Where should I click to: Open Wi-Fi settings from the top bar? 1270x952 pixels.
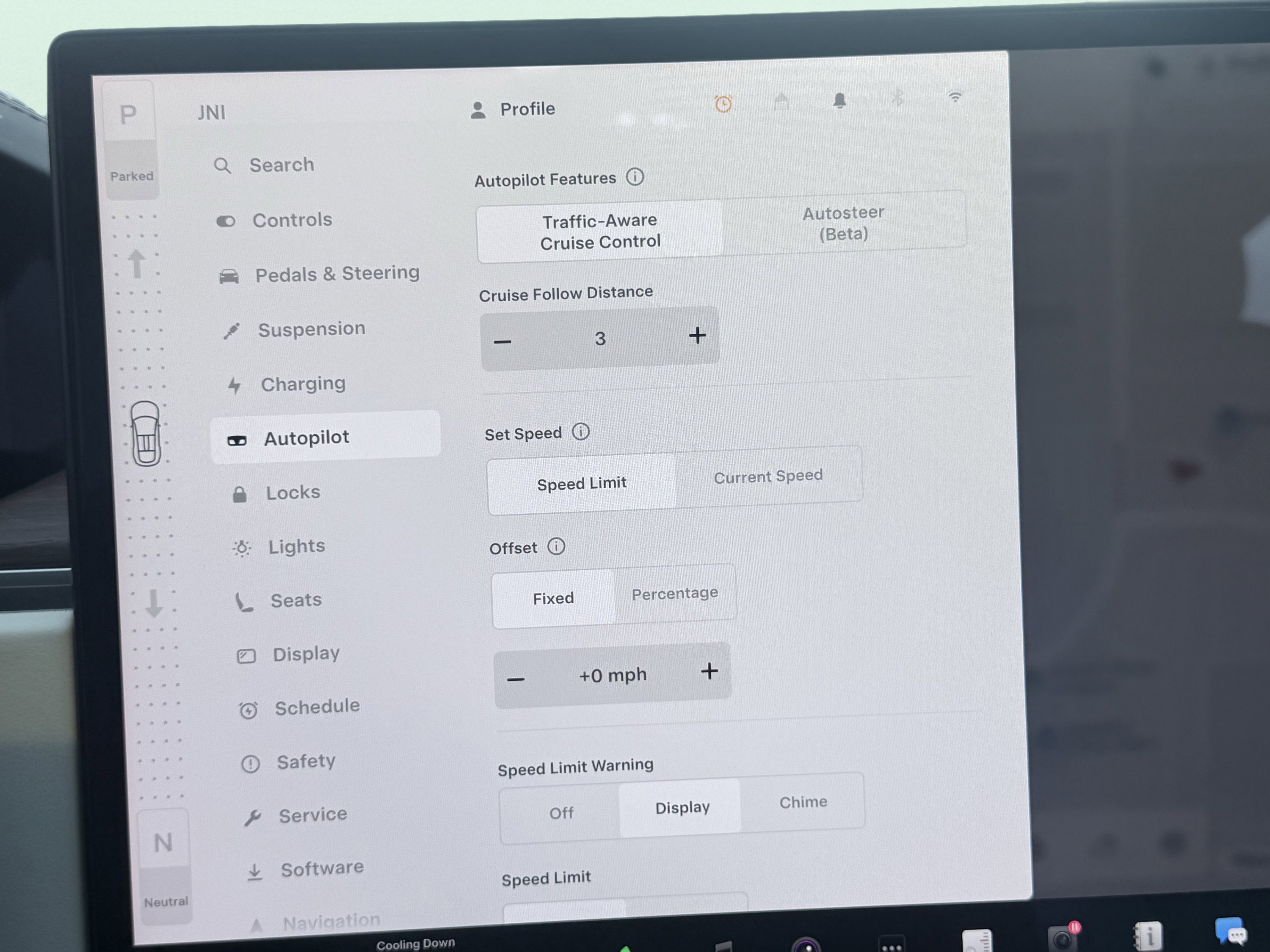(955, 98)
